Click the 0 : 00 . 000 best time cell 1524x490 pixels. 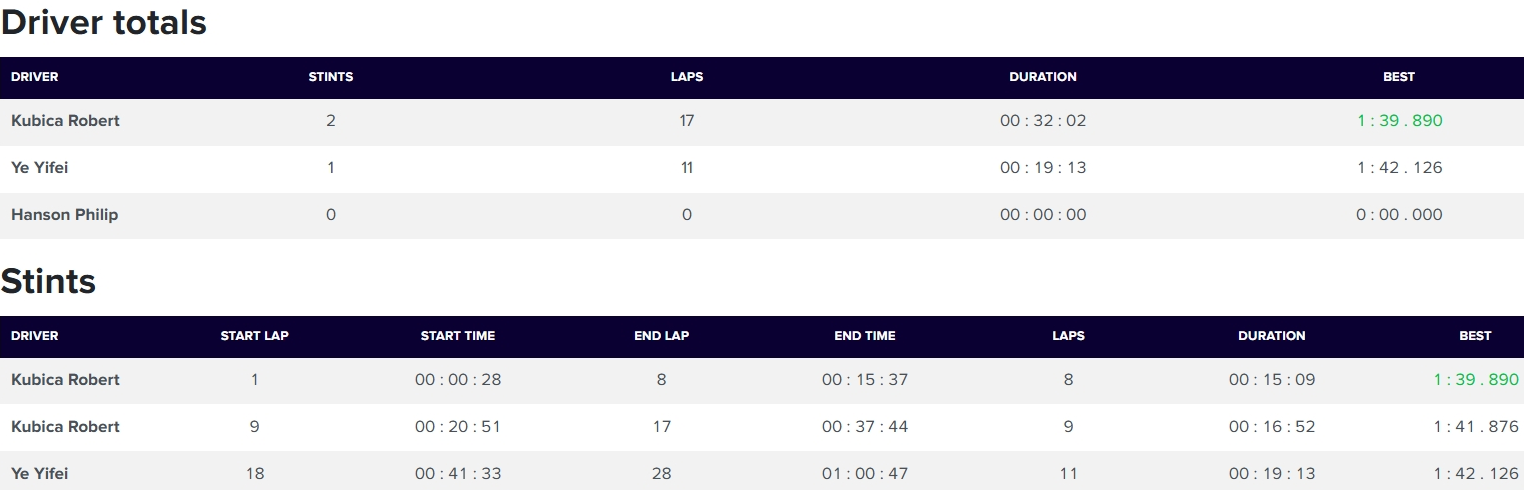pyautogui.click(x=1399, y=215)
